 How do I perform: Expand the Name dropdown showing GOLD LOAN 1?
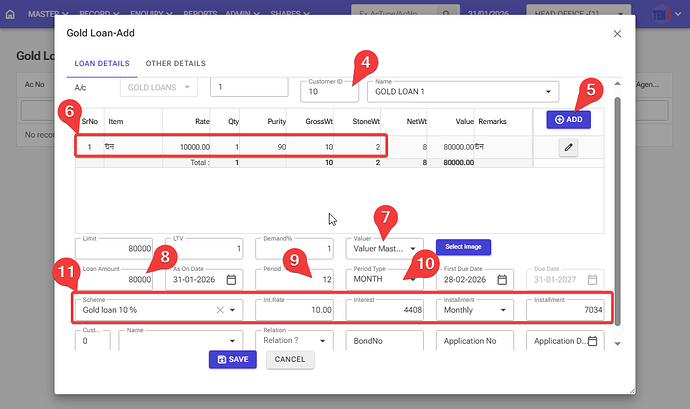click(x=547, y=91)
